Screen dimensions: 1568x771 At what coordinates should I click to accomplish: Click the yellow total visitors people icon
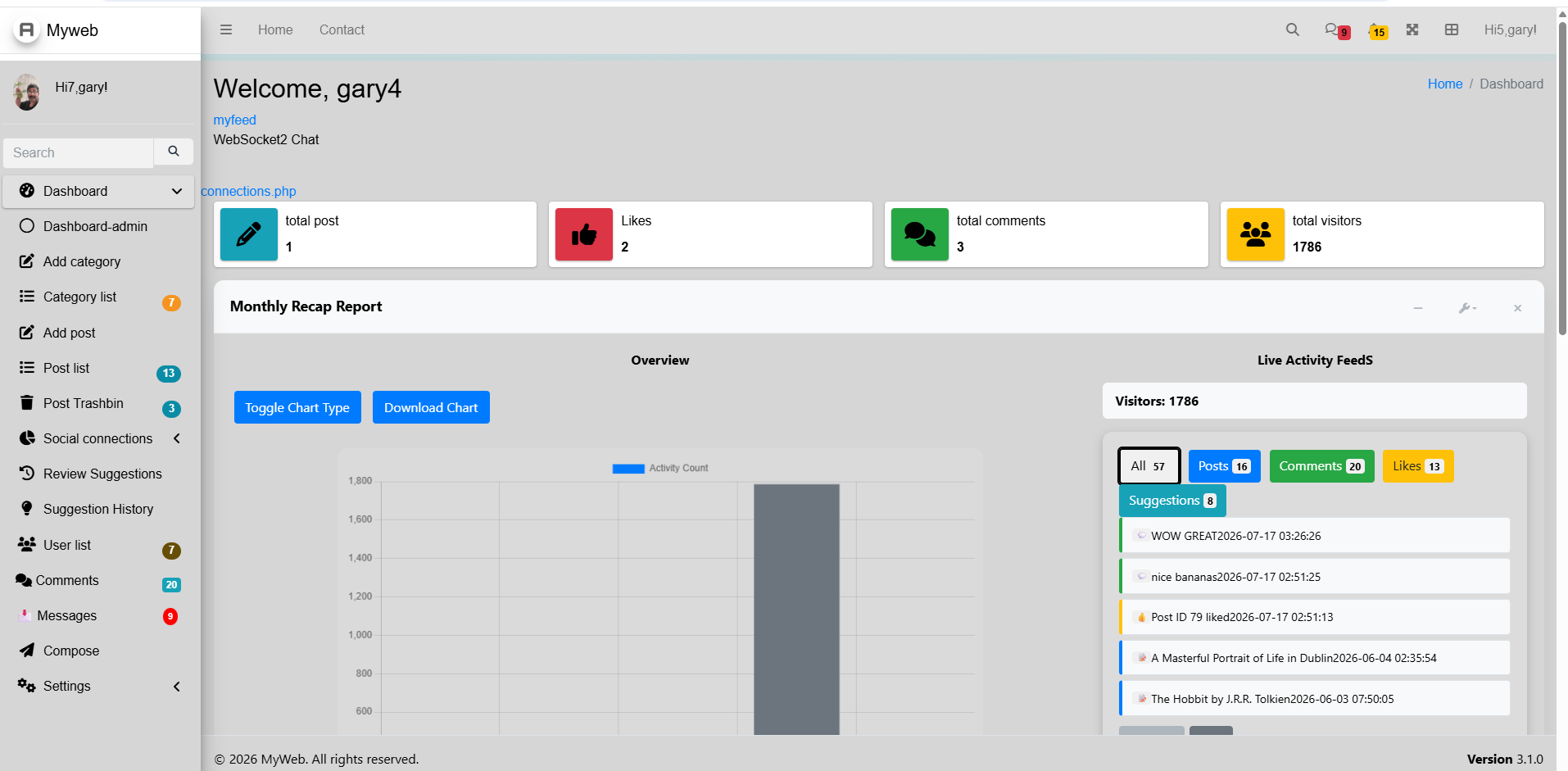[1255, 234]
